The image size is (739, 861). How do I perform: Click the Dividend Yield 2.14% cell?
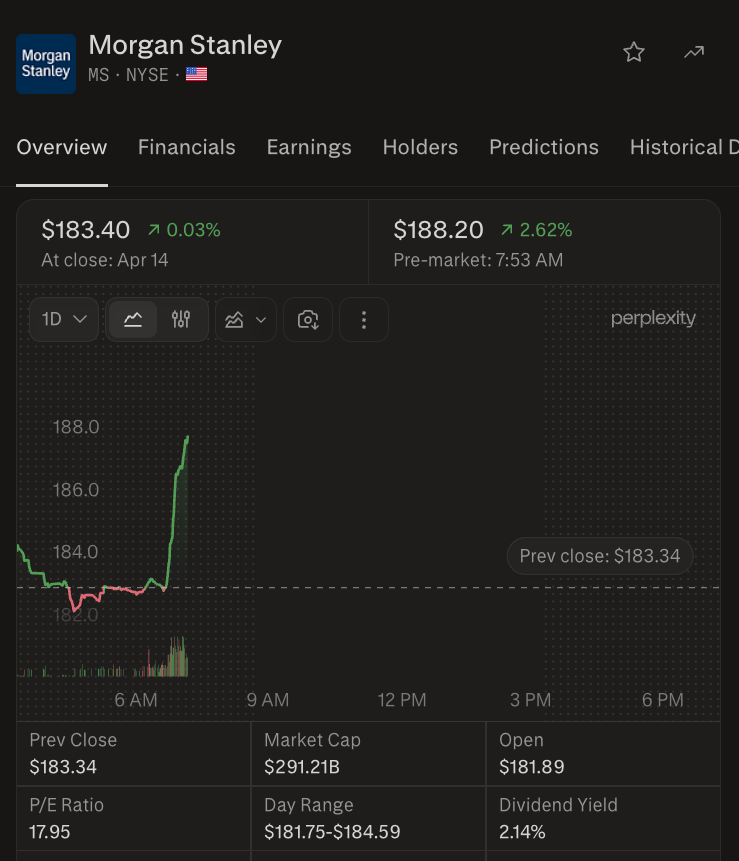coord(603,818)
